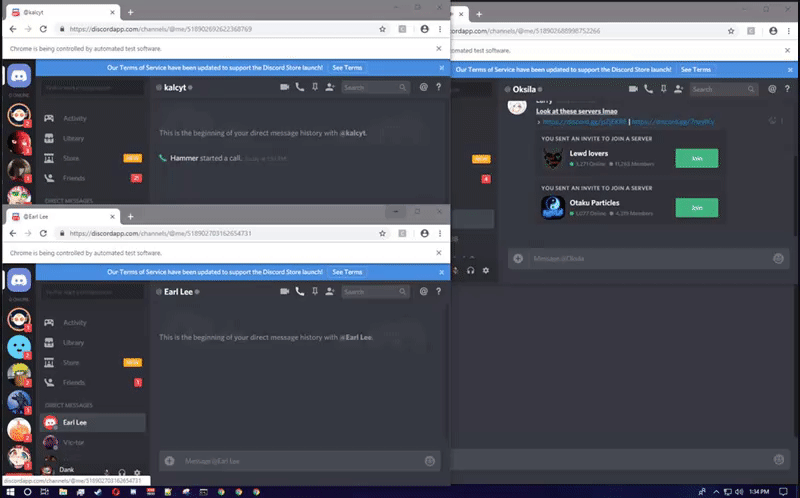Open mentions in Oksila window
This screenshot has width=800, height=498.
click(772, 89)
